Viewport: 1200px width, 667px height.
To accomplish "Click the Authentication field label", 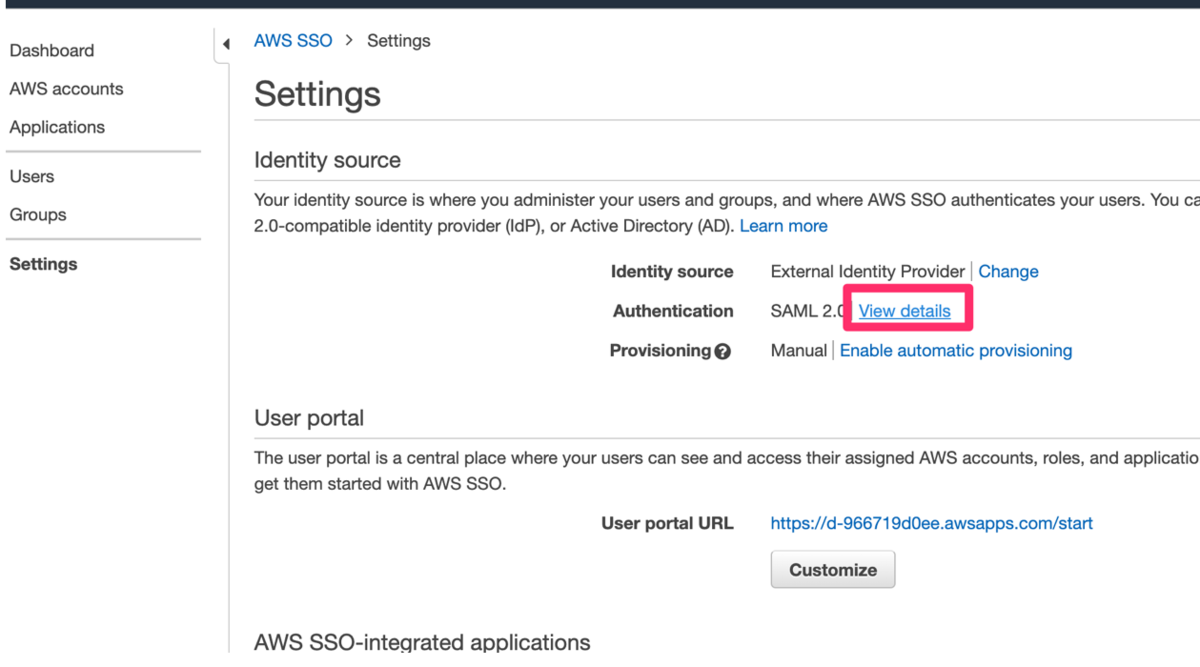I will [673, 311].
